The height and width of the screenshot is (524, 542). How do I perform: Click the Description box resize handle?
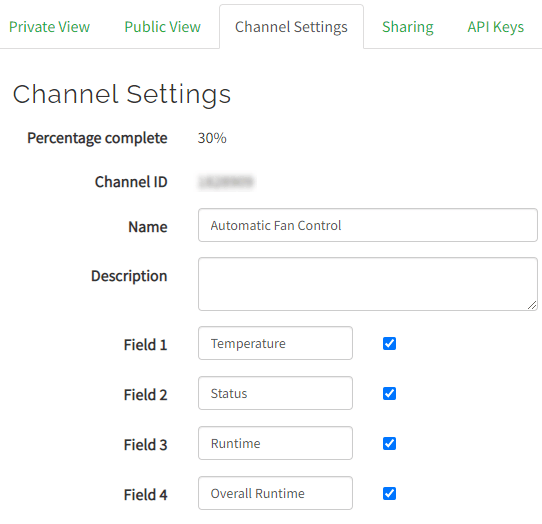coord(532,305)
